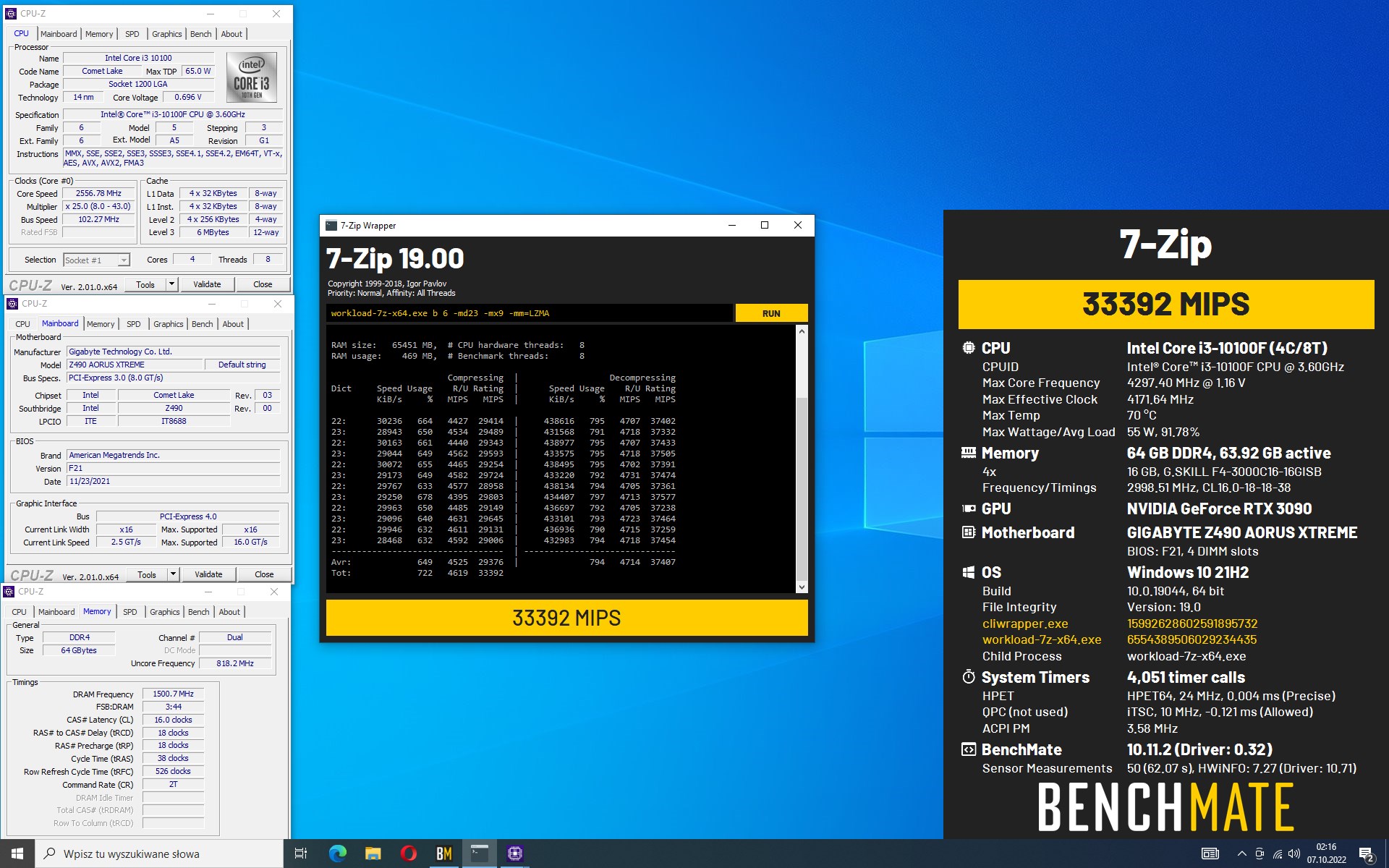Click the taskbar clock 02:16

(1326, 847)
